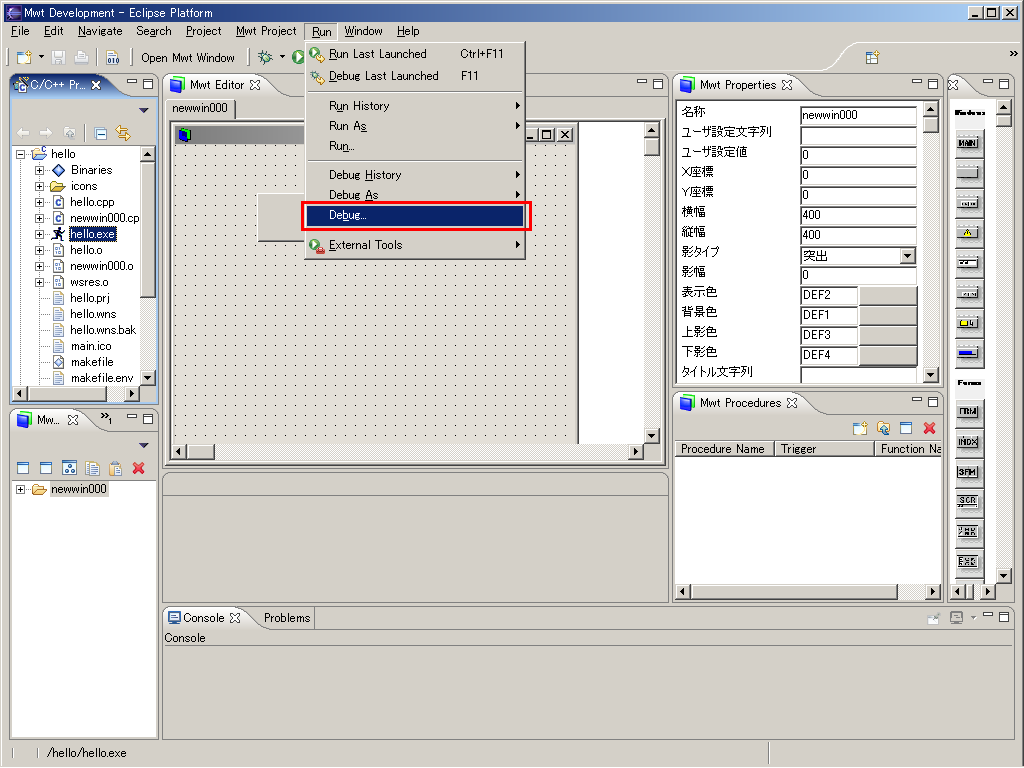The height and width of the screenshot is (768, 1024).
Task: Click red delete X in Mwt Procedures
Action: coord(929,428)
